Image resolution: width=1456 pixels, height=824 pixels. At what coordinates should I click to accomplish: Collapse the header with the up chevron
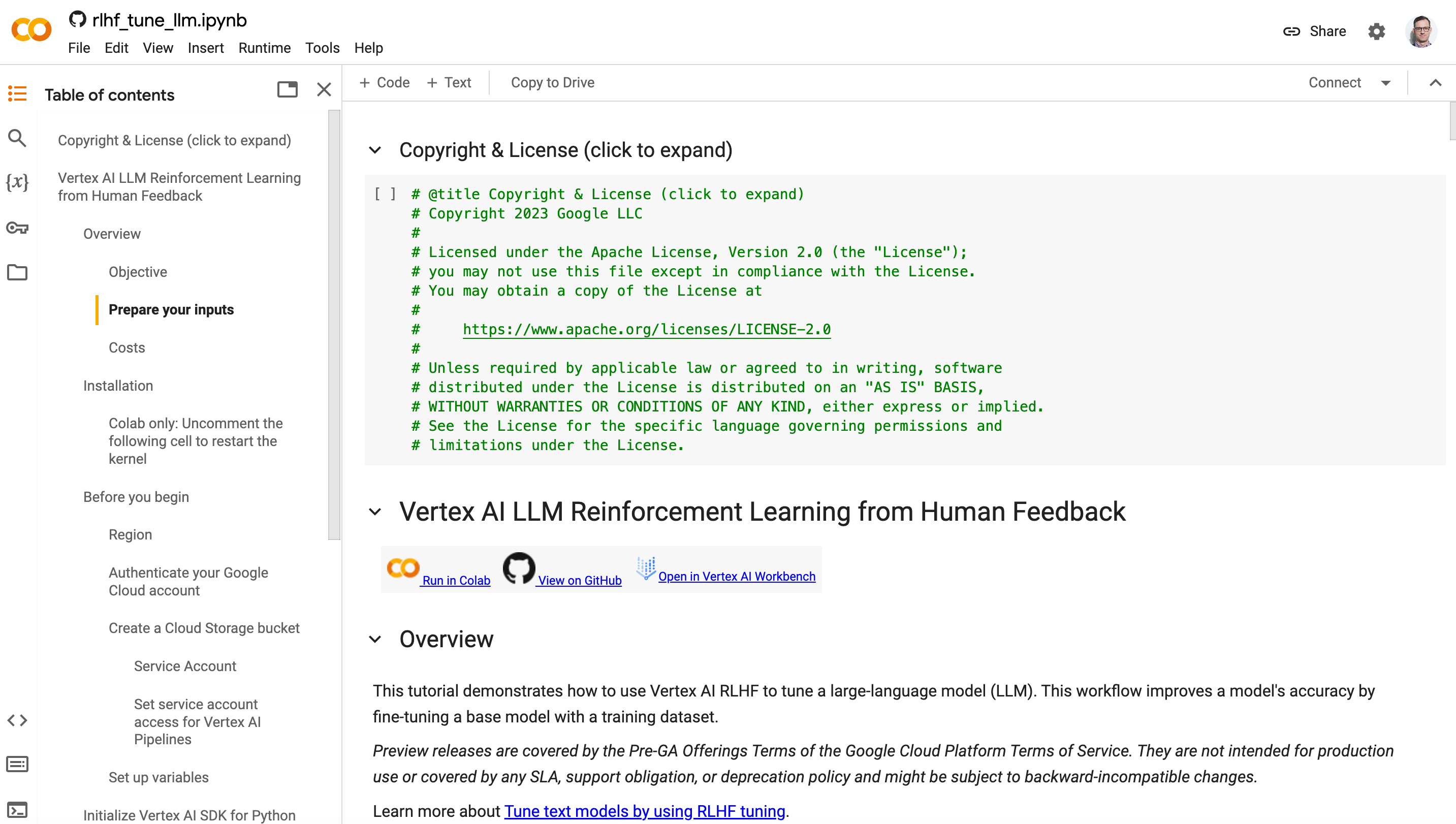[x=1435, y=83]
